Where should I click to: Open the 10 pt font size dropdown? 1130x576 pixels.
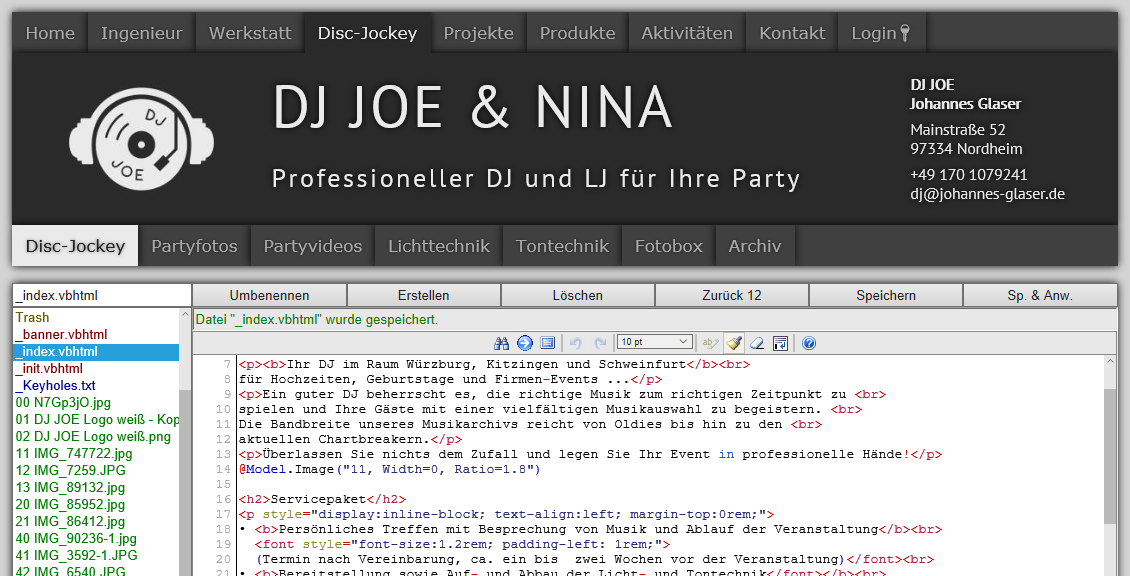click(x=654, y=342)
